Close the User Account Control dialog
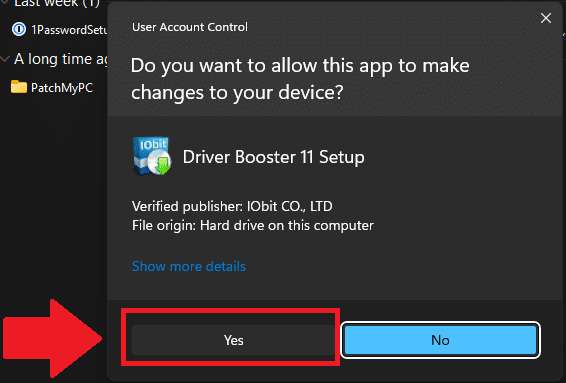This screenshot has width=566, height=383. point(546,18)
